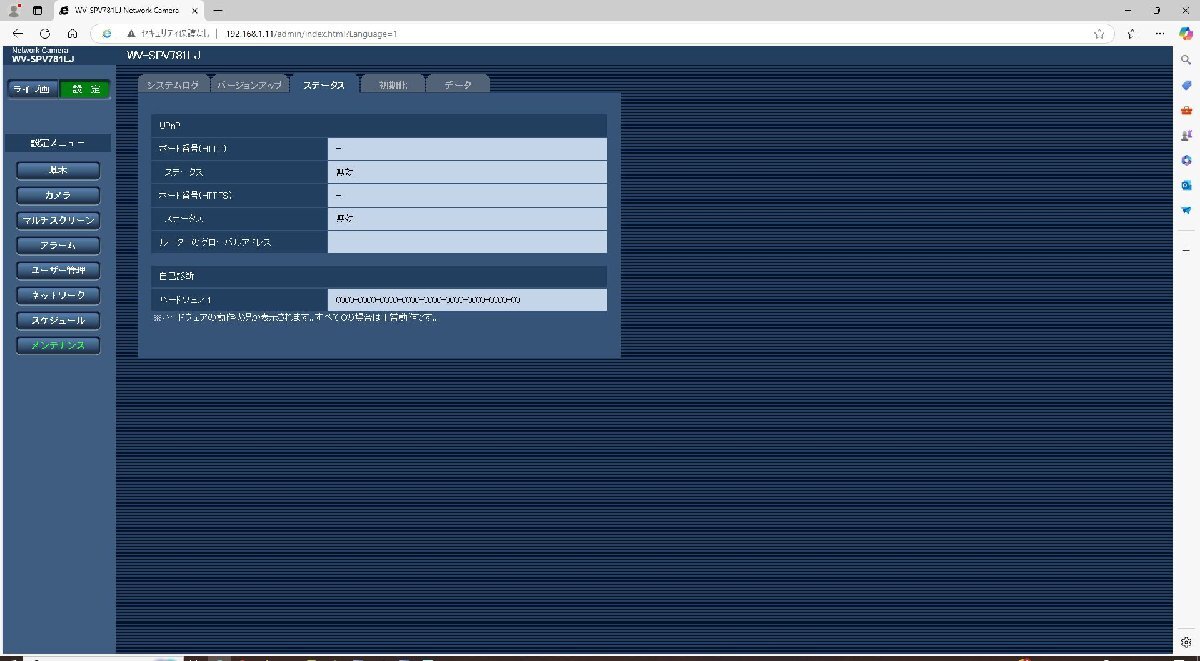This screenshot has width=1200, height=661.
Task: Add page to favorites with star icon
Action: pos(1099,33)
